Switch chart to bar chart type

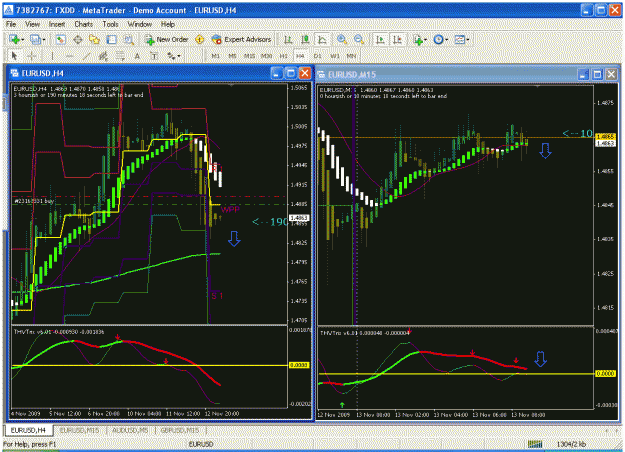288,39
